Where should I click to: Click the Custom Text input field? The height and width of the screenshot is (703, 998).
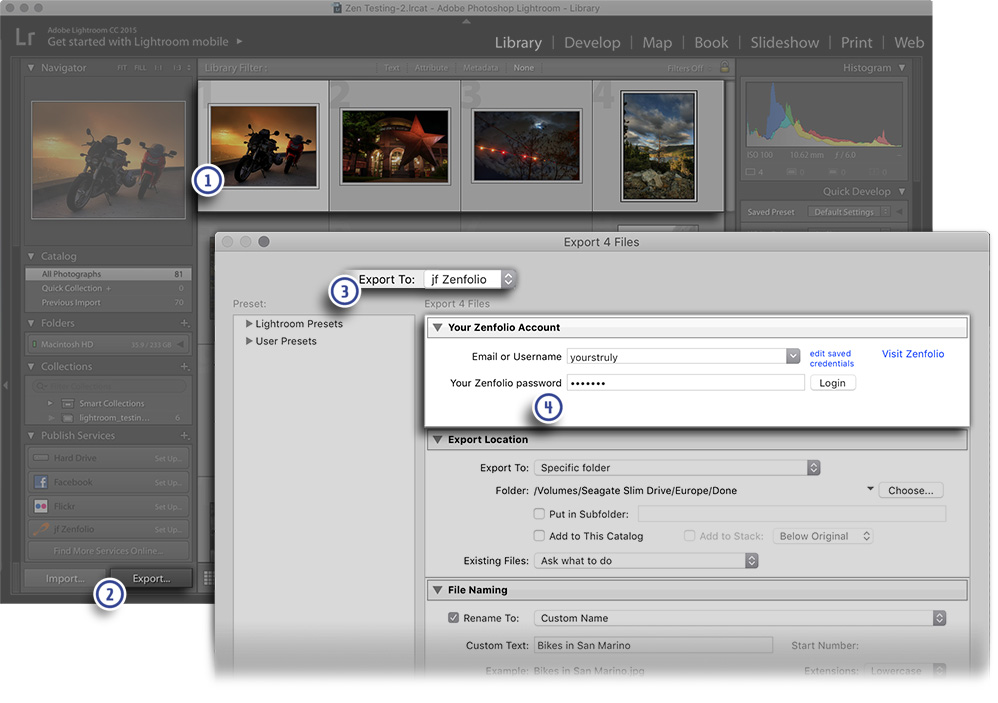click(653, 645)
